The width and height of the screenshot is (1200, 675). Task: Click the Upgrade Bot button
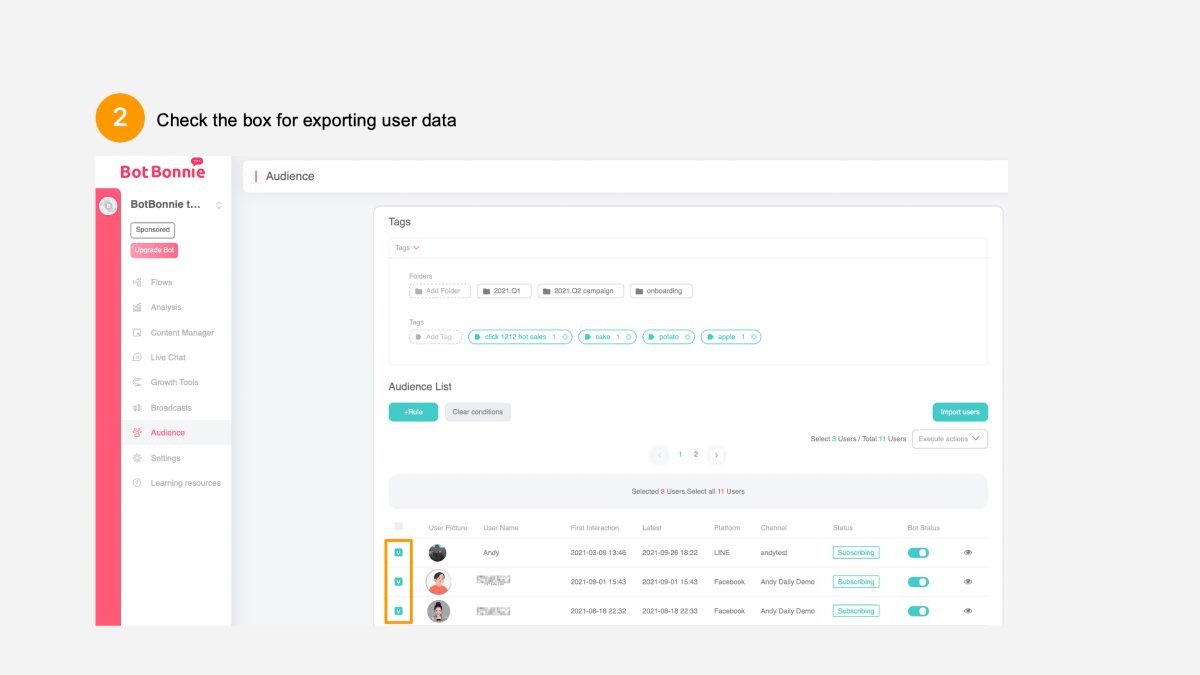click(x=154, y=251)
